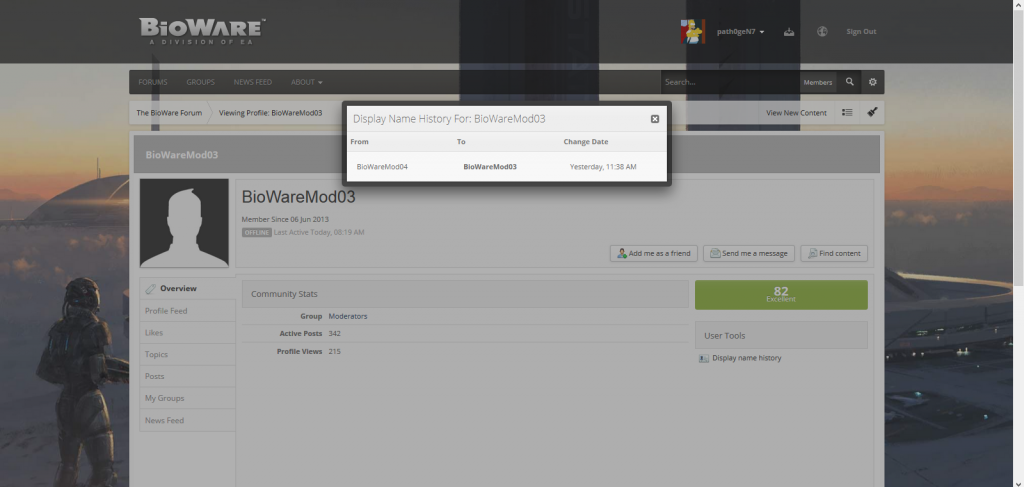Click the Members search filter button
Screen dimensions: 1024x487
[x=818, y=82]
